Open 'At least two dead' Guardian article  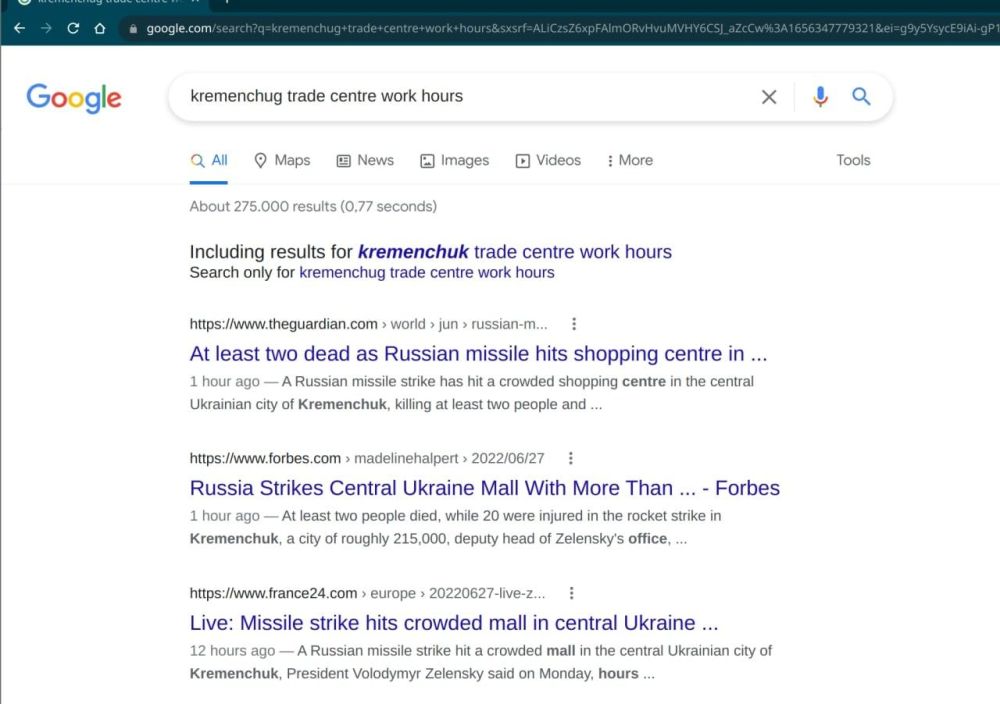[x=478, y=353]
